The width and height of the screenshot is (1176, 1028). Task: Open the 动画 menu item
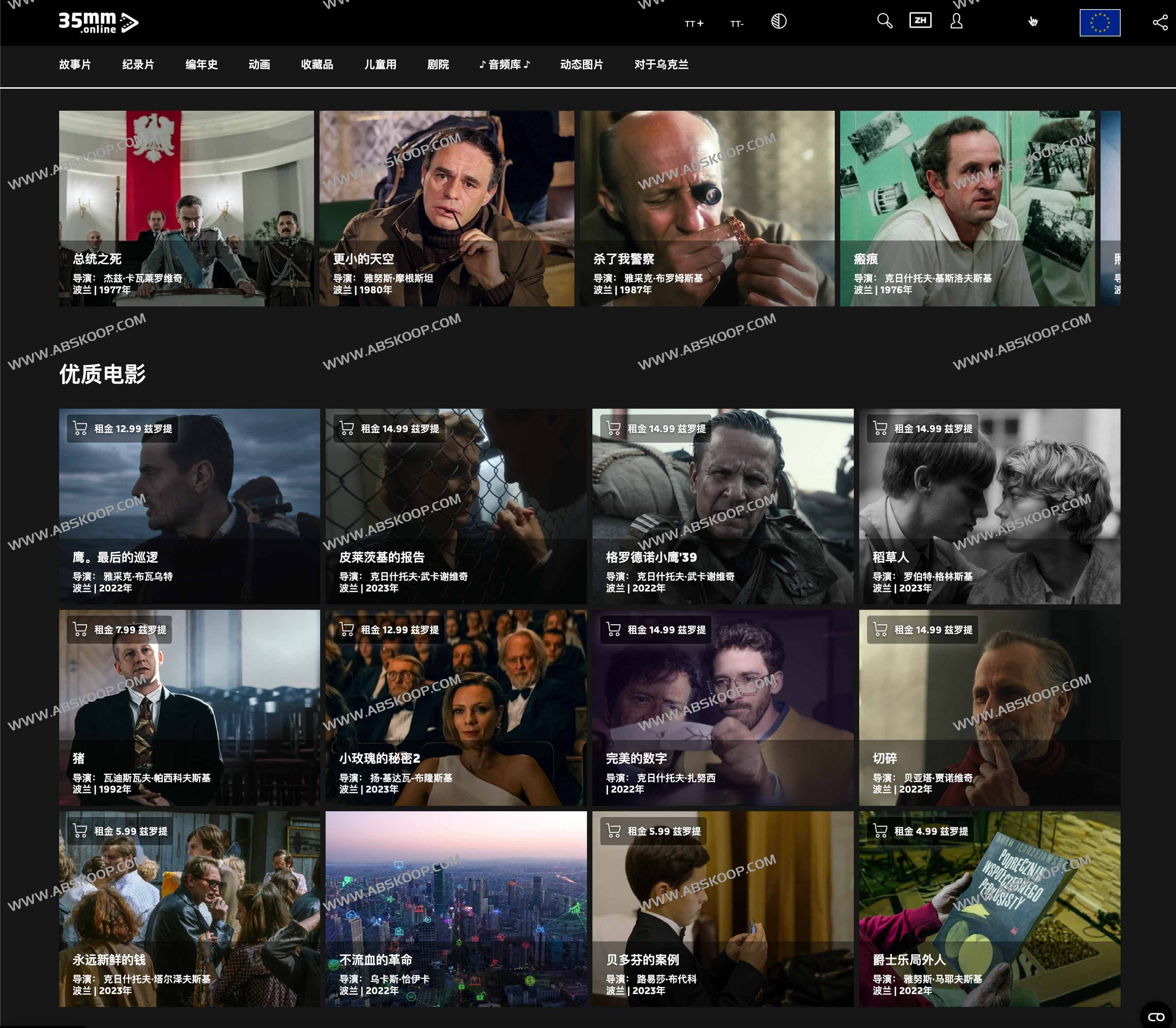tap(259, 65)
